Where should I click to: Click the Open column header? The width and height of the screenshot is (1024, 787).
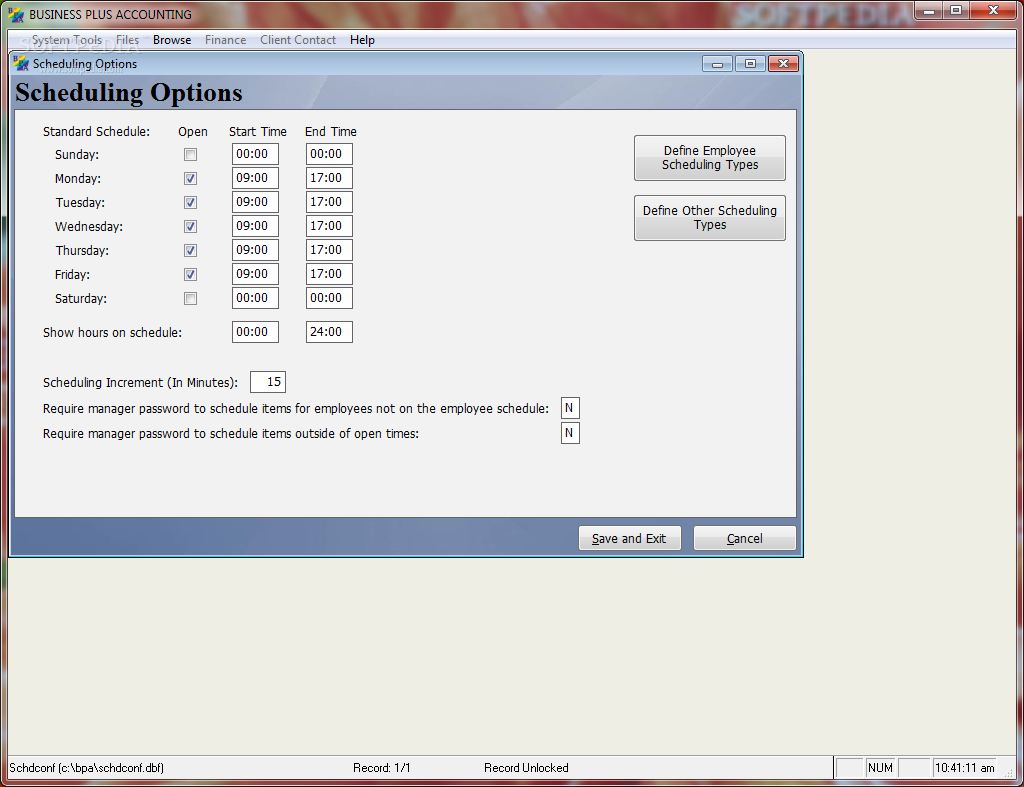tap(193, 132)
